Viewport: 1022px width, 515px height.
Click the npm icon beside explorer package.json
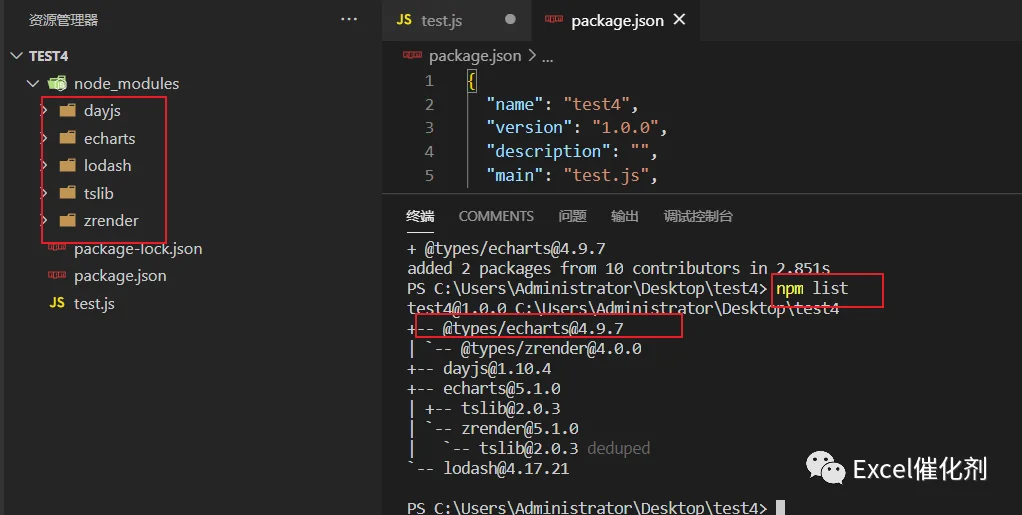(x=57, y=275)
